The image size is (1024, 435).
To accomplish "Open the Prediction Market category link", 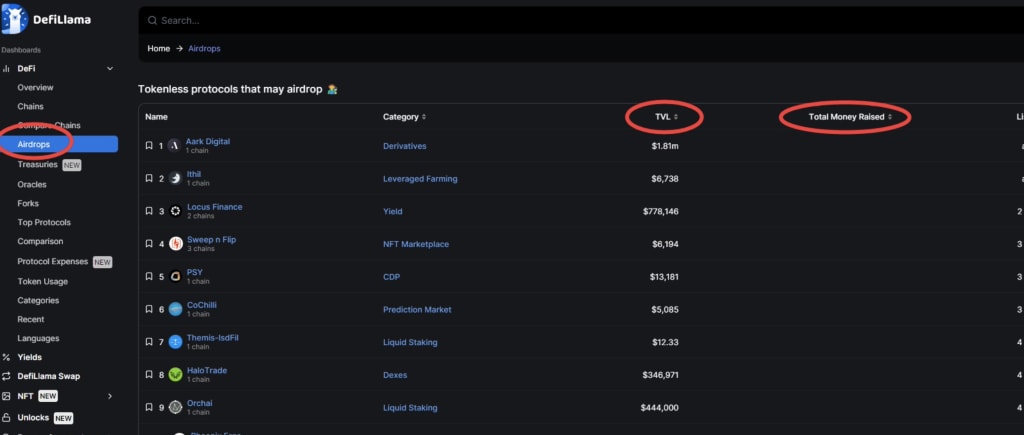I will click(x=417, y=309).
